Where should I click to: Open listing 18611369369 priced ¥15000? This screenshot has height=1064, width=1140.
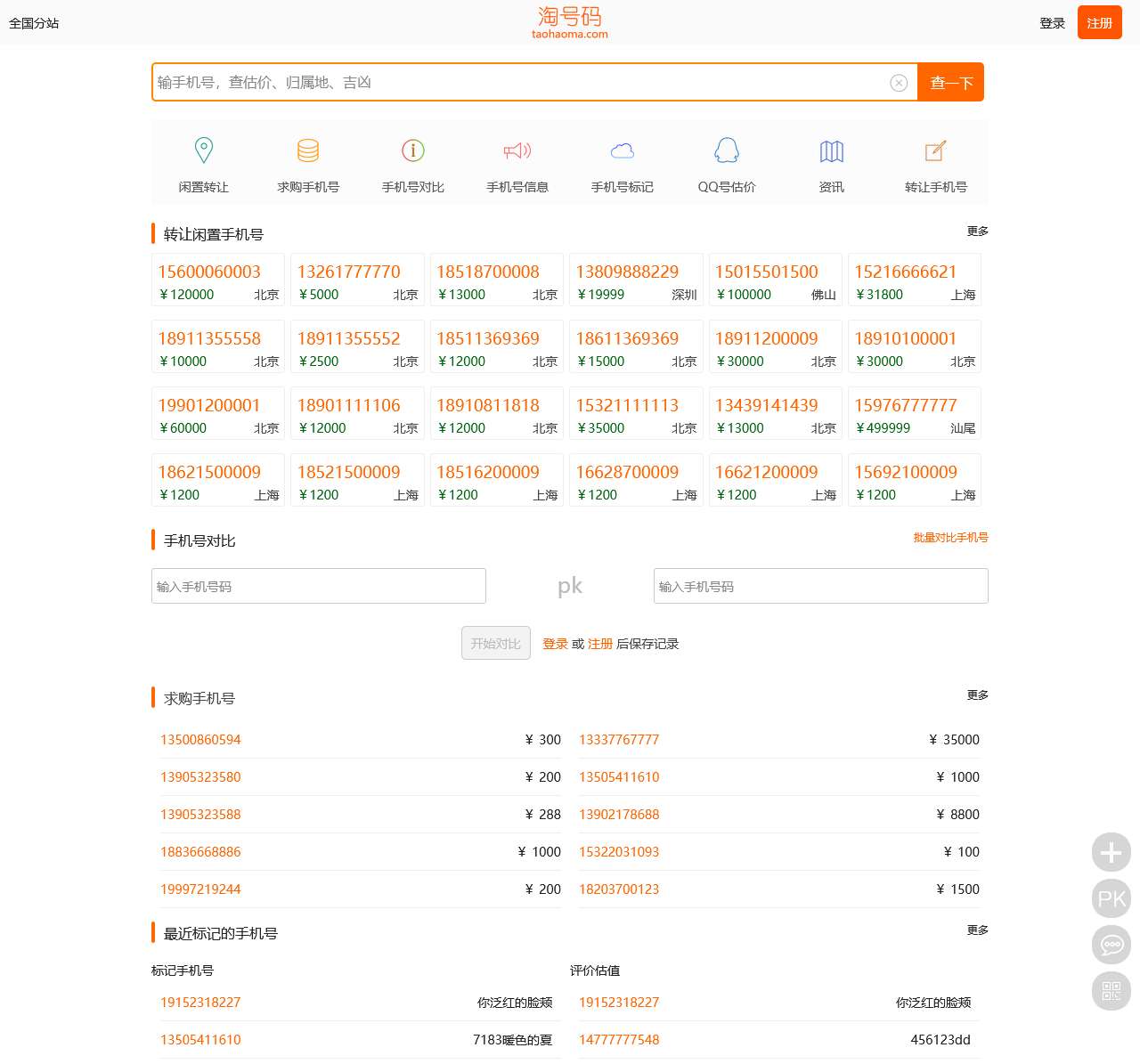(636, 347)
